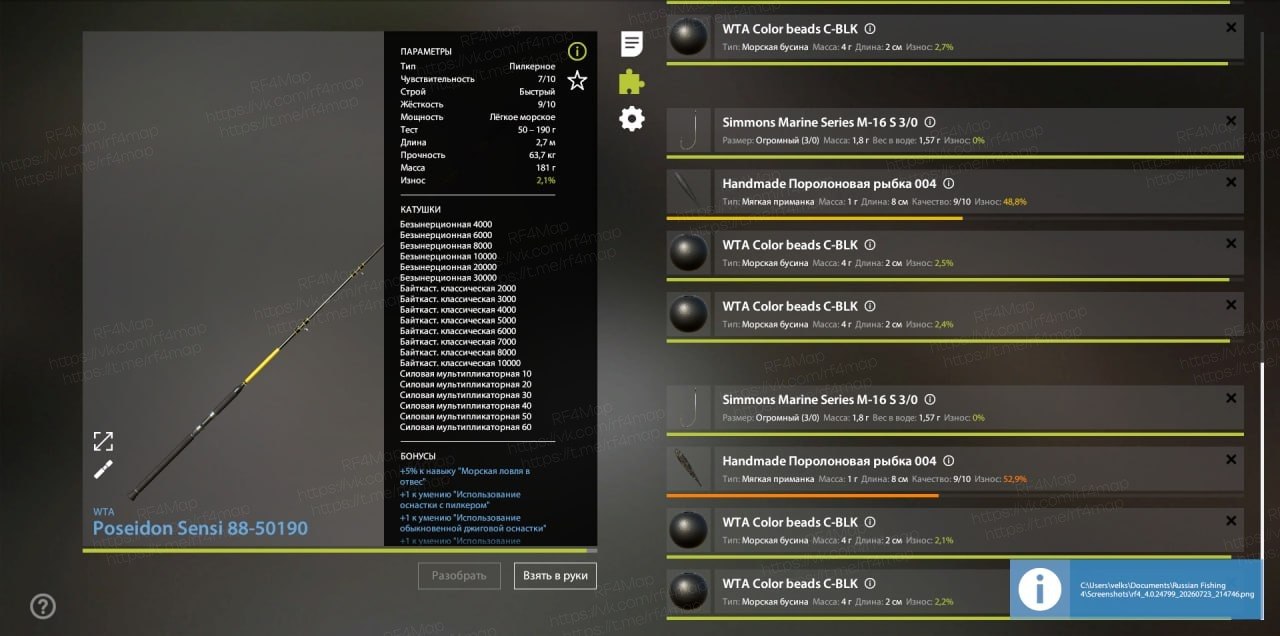Remove the Поролоновая рыбка with 48,8% wear
1280x636 pixels.
[x=1231, y=182]
